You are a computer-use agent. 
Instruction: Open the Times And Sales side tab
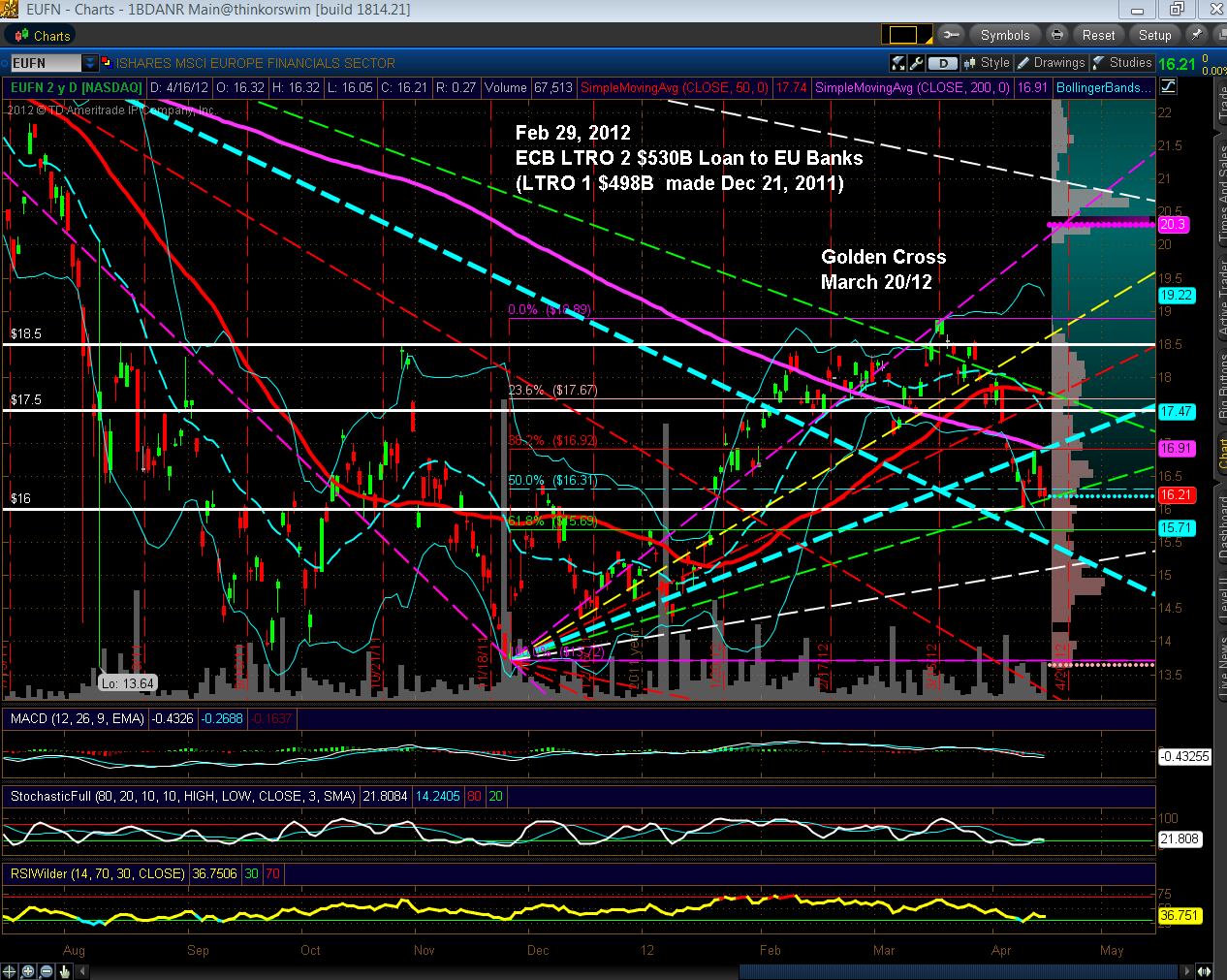coord(1221,194)
